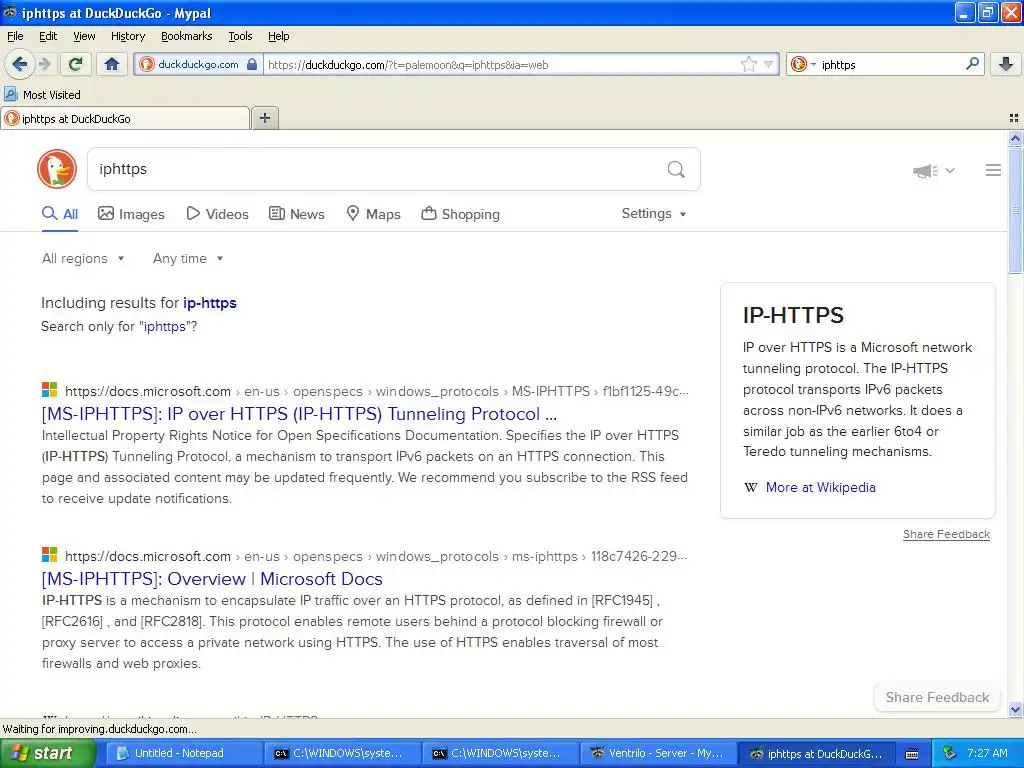Reload the current page
1024x768 pixels.
(x=76, y=64)
